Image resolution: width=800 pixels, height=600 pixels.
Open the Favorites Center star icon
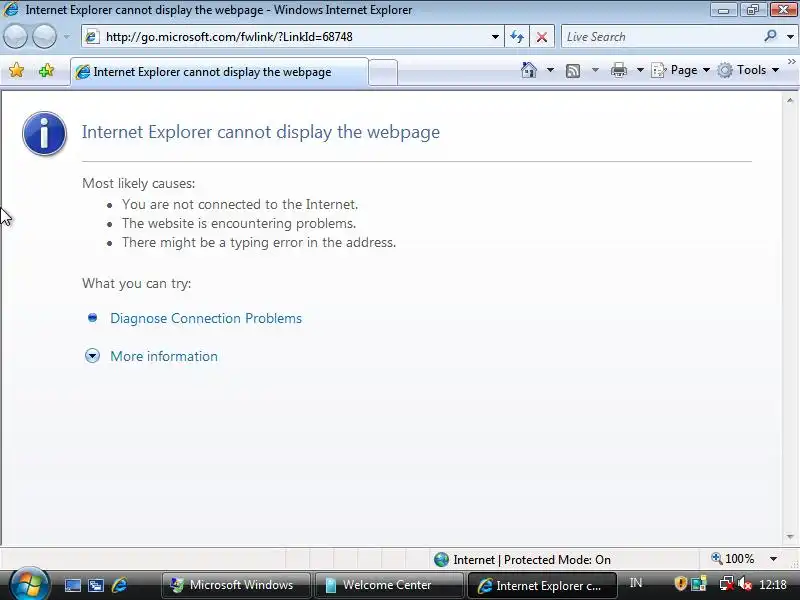pyautogui.click(x=16, y=70)
